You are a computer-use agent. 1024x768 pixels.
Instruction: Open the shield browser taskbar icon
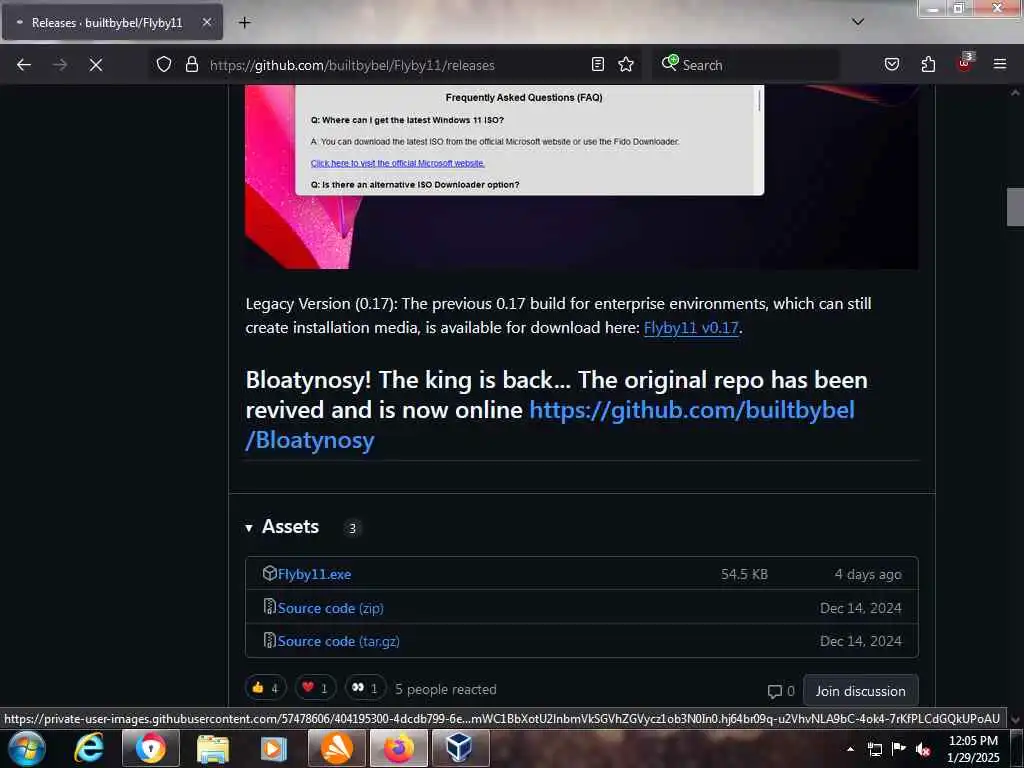(151, 748)
